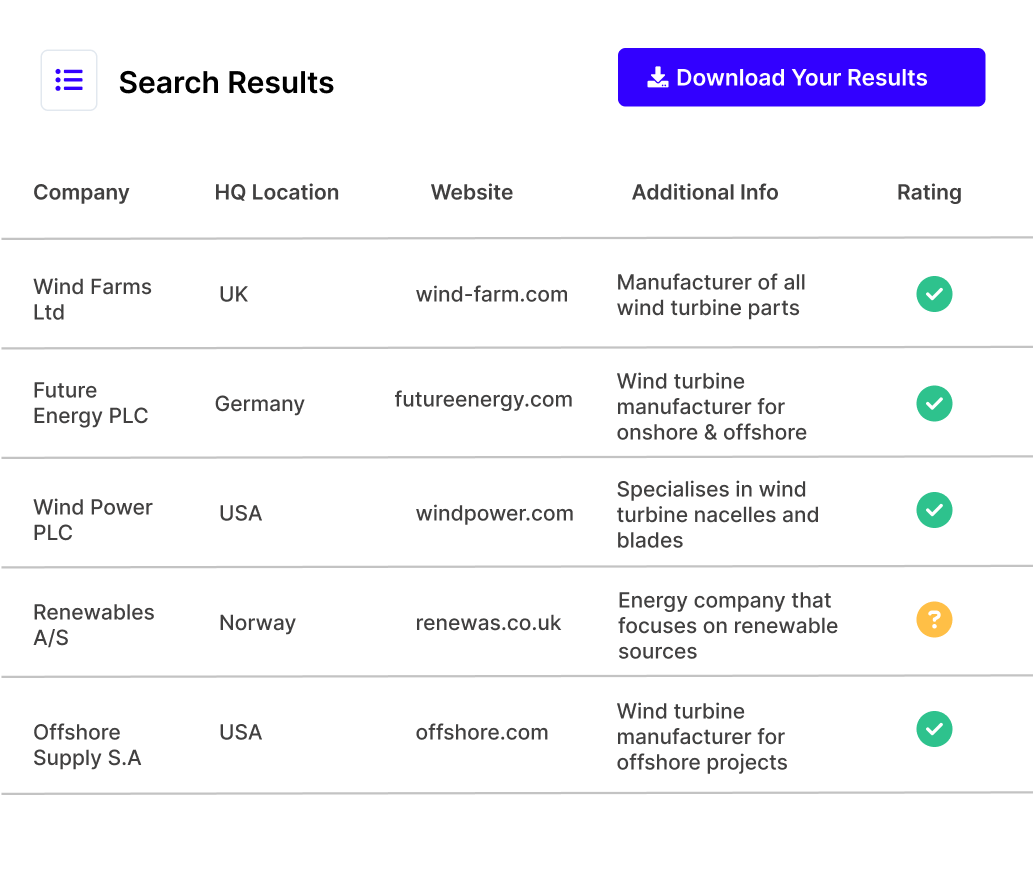Open the futureenergy.com website link
Screen dimensions: 1033x875
[x=484, y=399]
